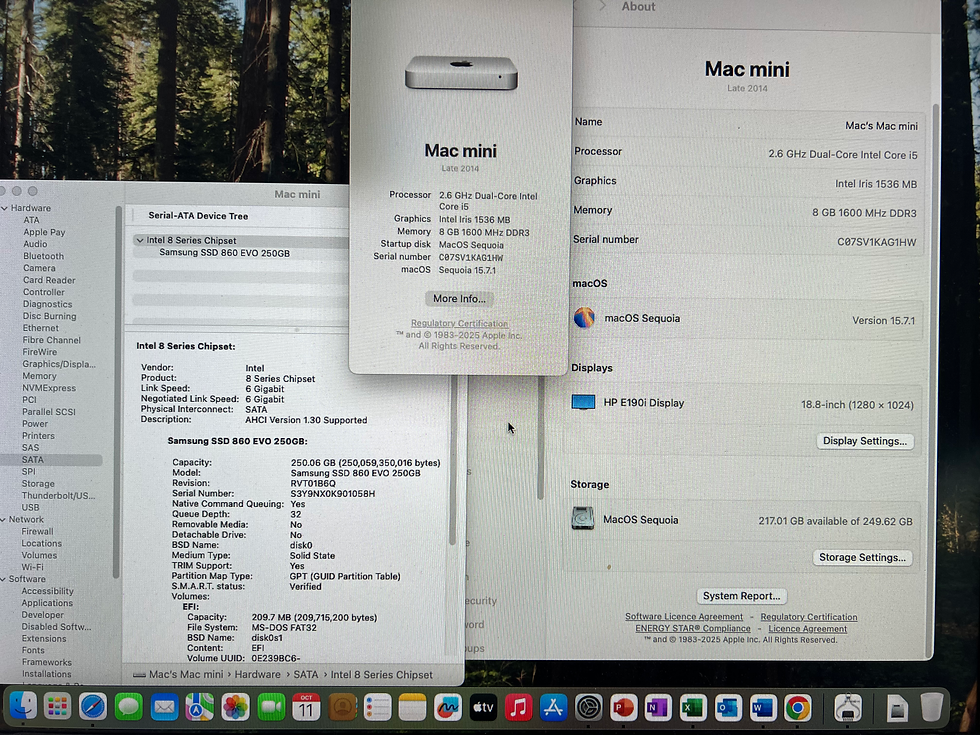Screen dimensions: 980x735
Task: Click the More Info button
Action: coord(459,298)
